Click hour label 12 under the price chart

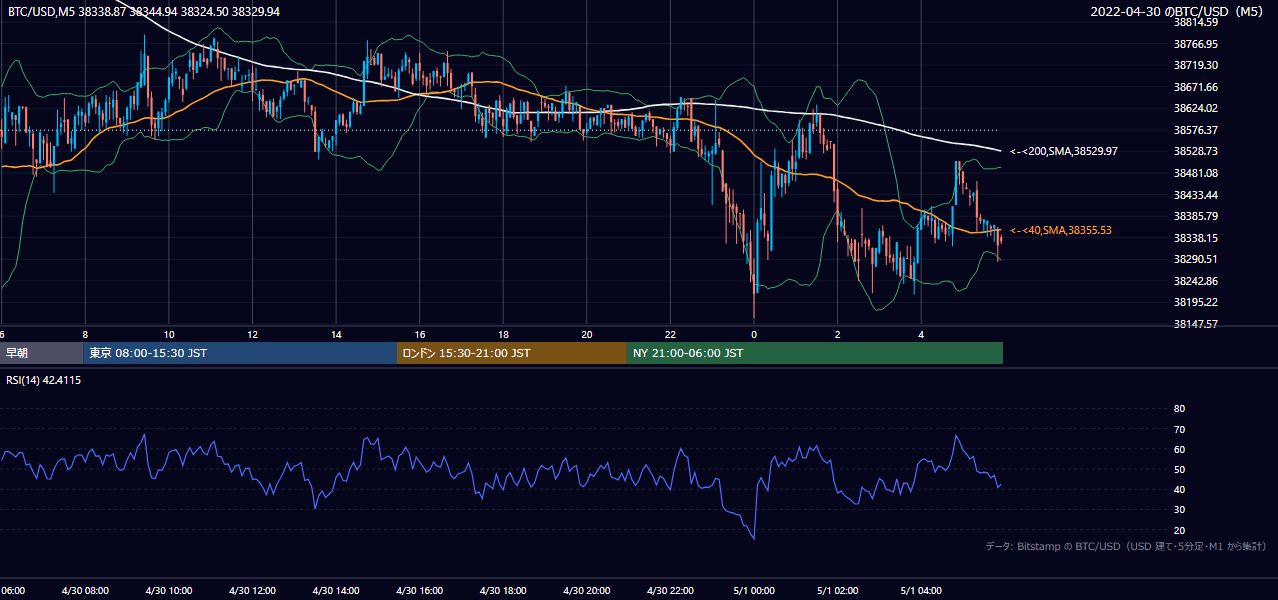(x=252, y=335)
